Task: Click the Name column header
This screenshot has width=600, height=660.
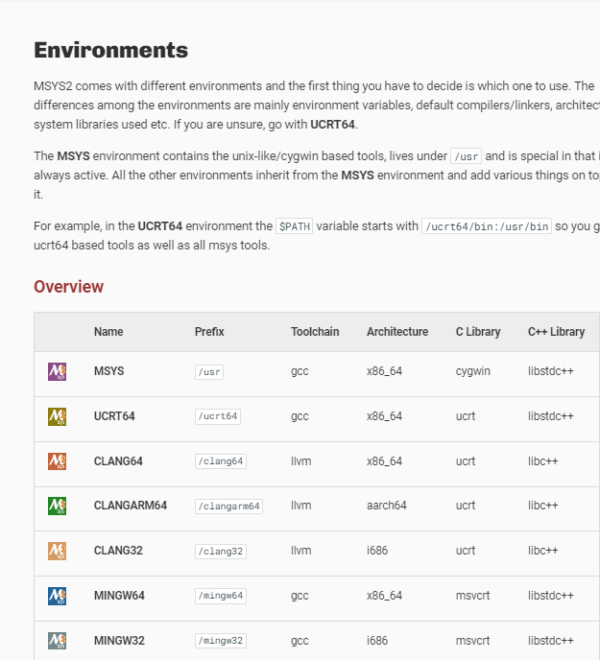Action: coord(108,332)
